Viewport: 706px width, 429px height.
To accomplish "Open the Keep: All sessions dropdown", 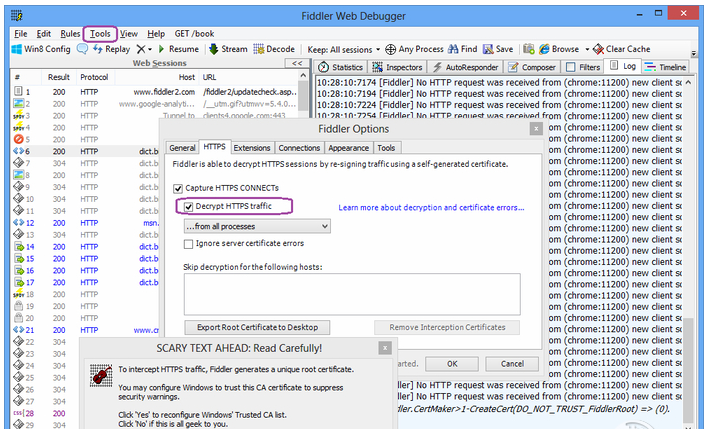I will click(344, 50).
